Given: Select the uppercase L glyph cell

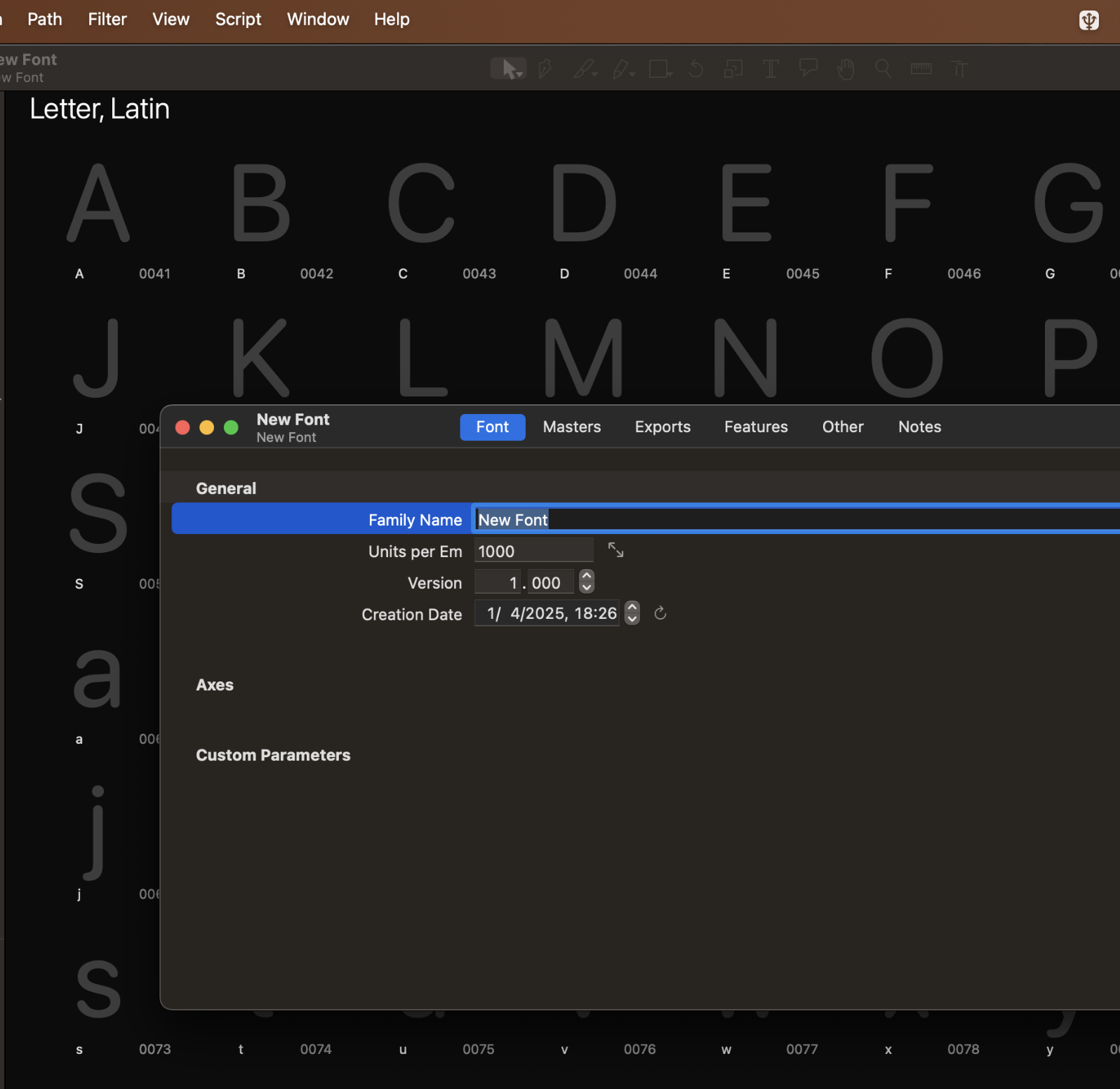Looking at the screenshot, I should tap(422, 358).
